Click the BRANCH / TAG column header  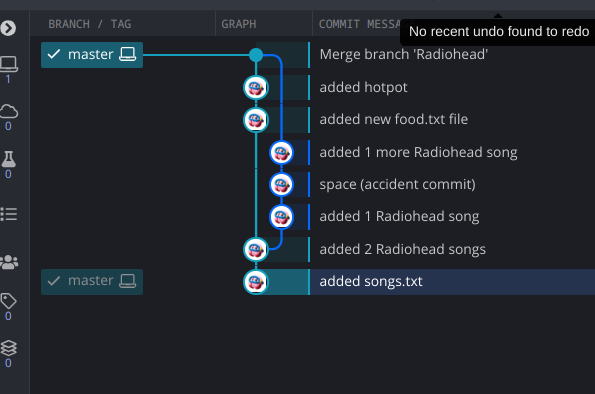point(90,24)
